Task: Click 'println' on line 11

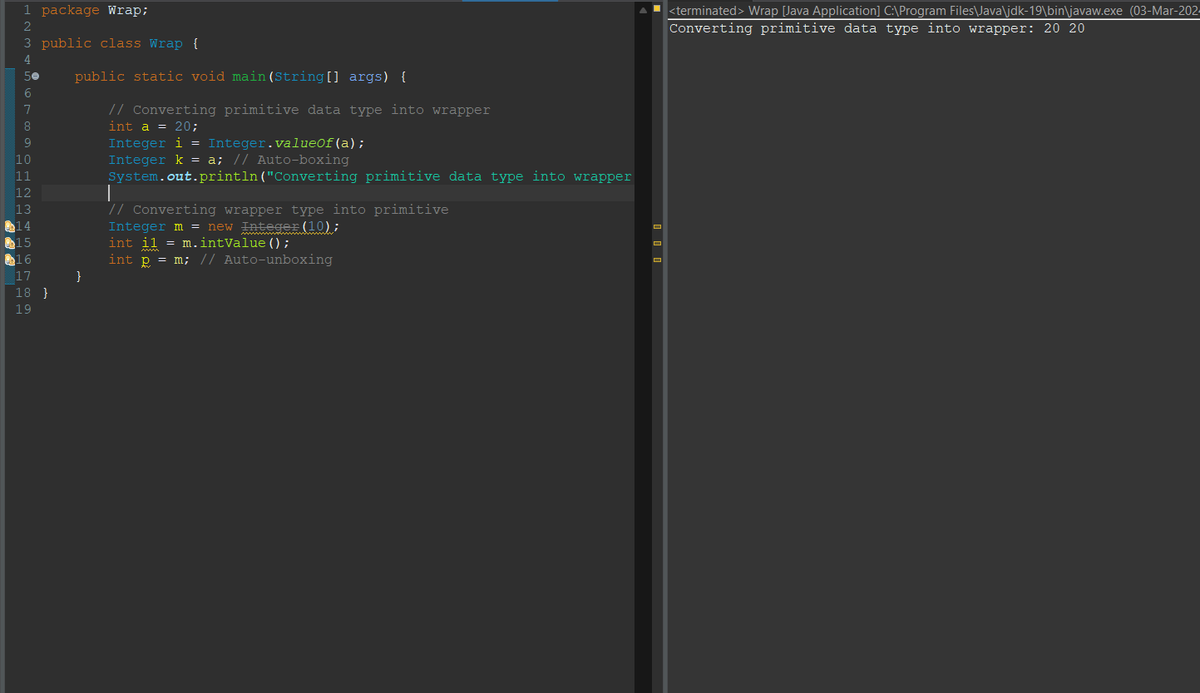Action: 229,177
